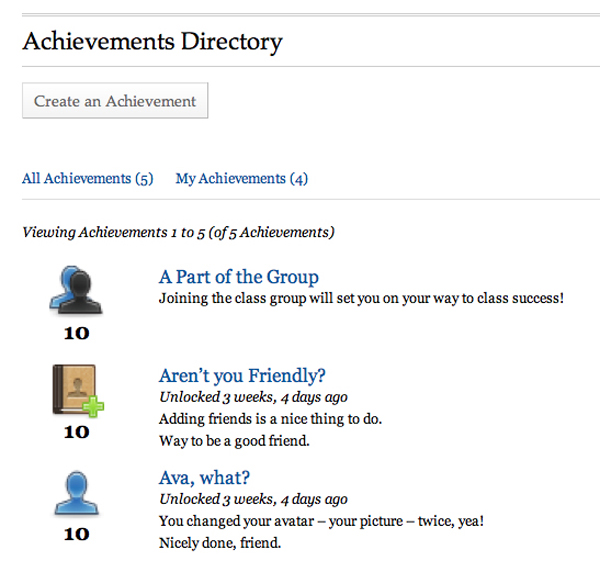This screenshot has height=561, width=600.
Task: Click the Unlocked timestamp under Ava, what?
Action: [253, 499]
